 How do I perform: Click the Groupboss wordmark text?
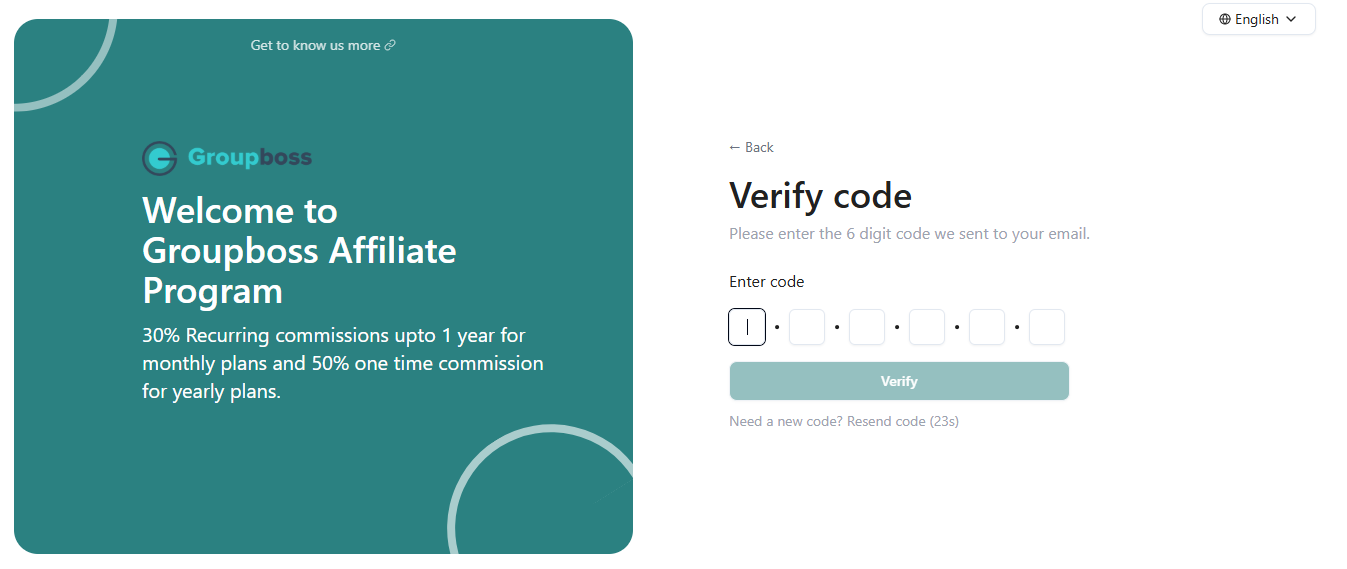click(x=250, y=158)
